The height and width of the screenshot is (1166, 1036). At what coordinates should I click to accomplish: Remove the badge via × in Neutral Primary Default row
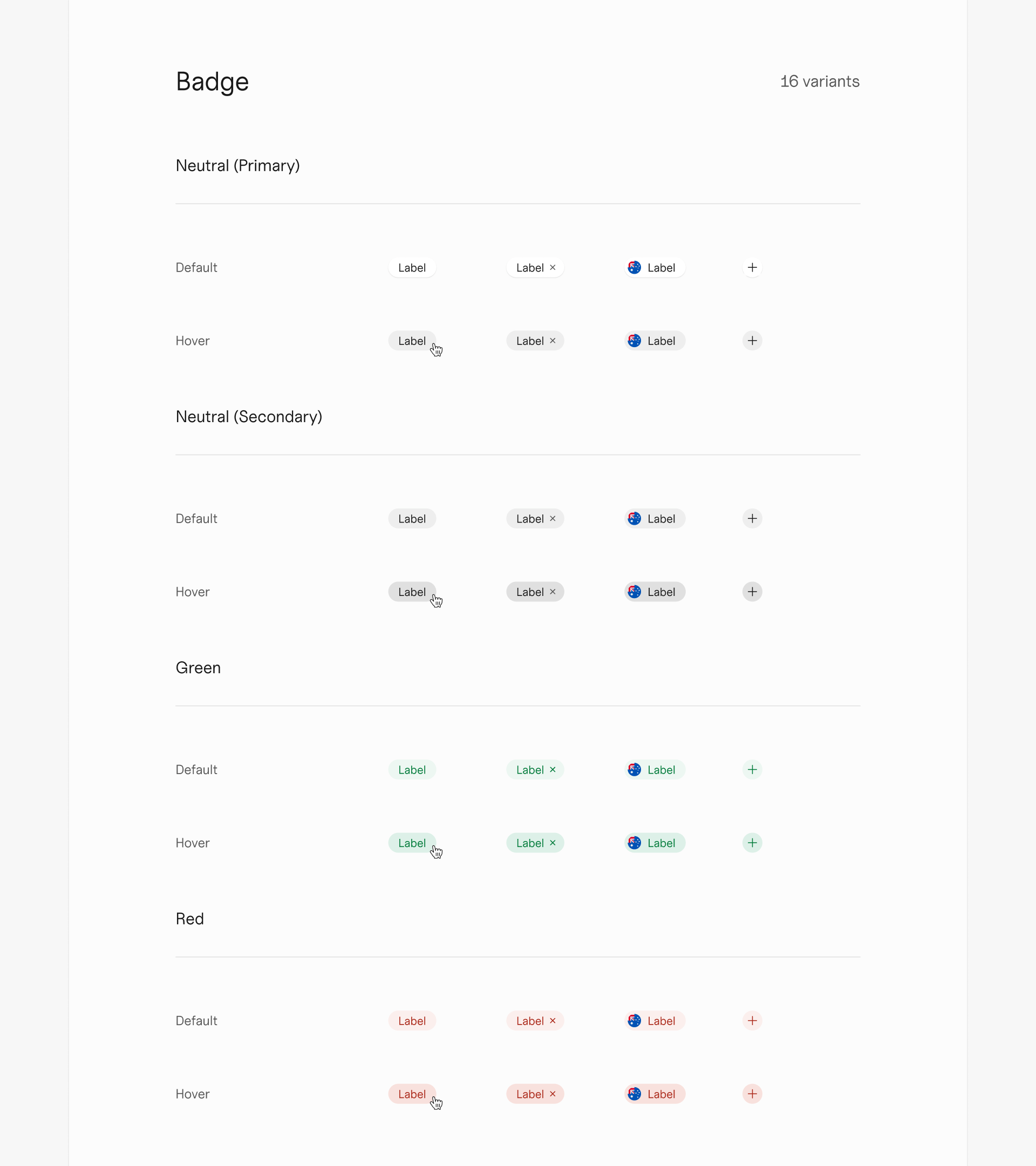point(553,268)
